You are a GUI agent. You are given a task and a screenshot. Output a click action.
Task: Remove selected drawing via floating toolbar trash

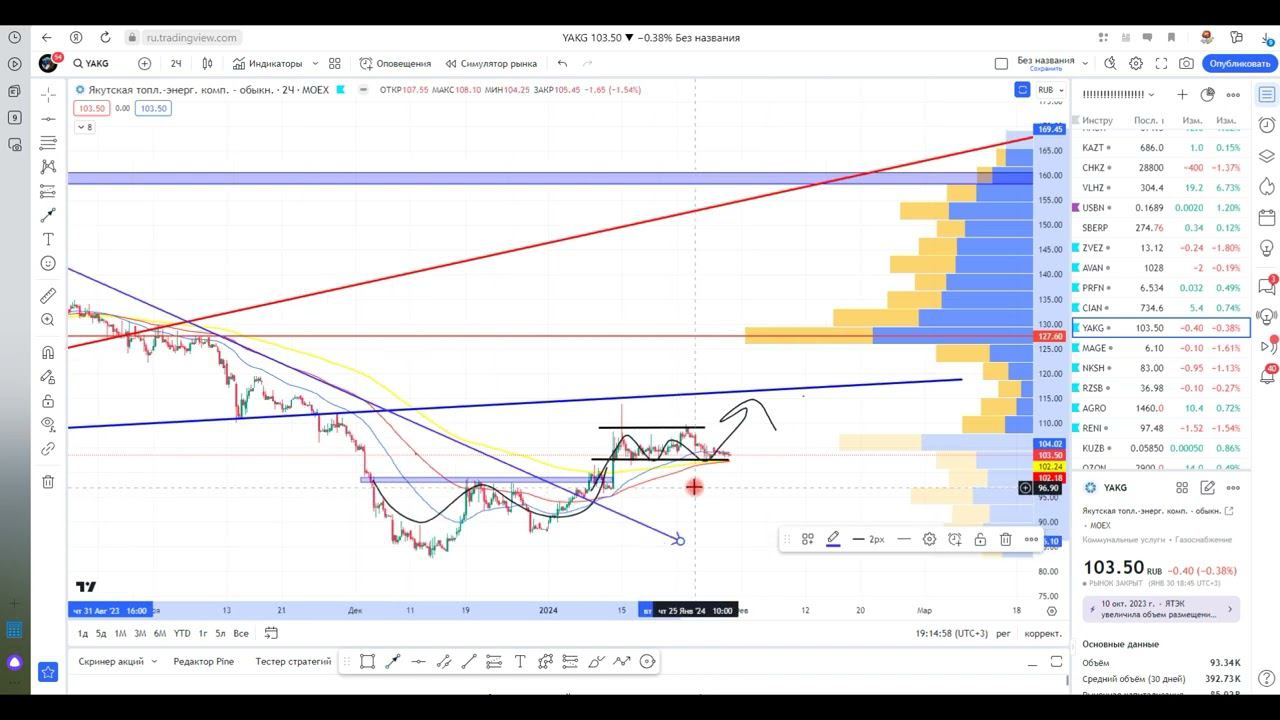point(1005,539)
